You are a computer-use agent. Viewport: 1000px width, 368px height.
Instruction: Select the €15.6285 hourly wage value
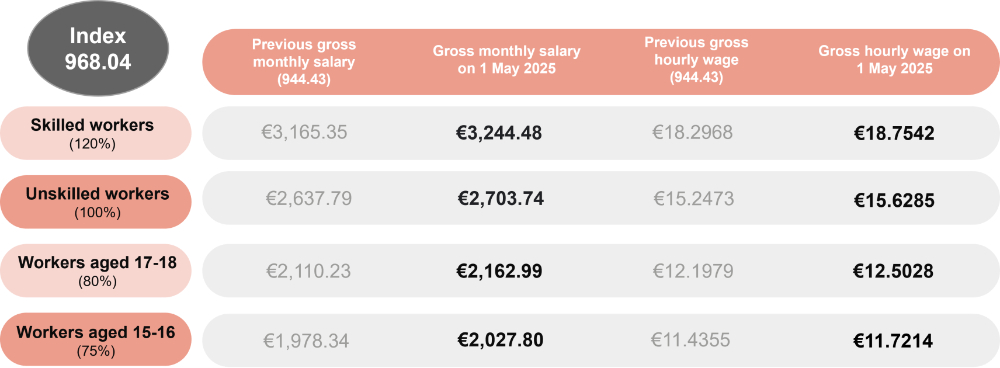click(x=894, y=201)
